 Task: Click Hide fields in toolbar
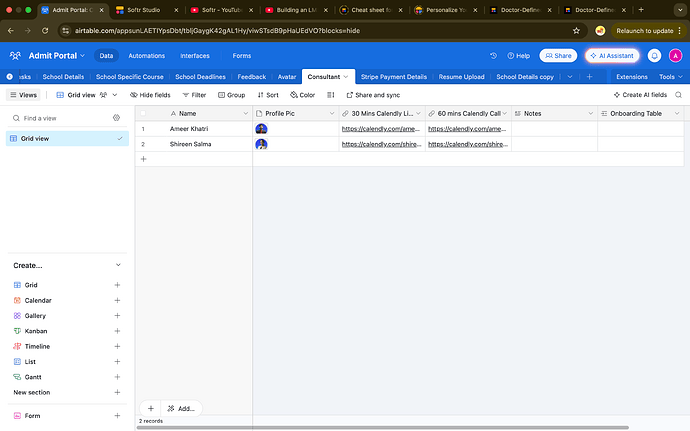(150, 95)
